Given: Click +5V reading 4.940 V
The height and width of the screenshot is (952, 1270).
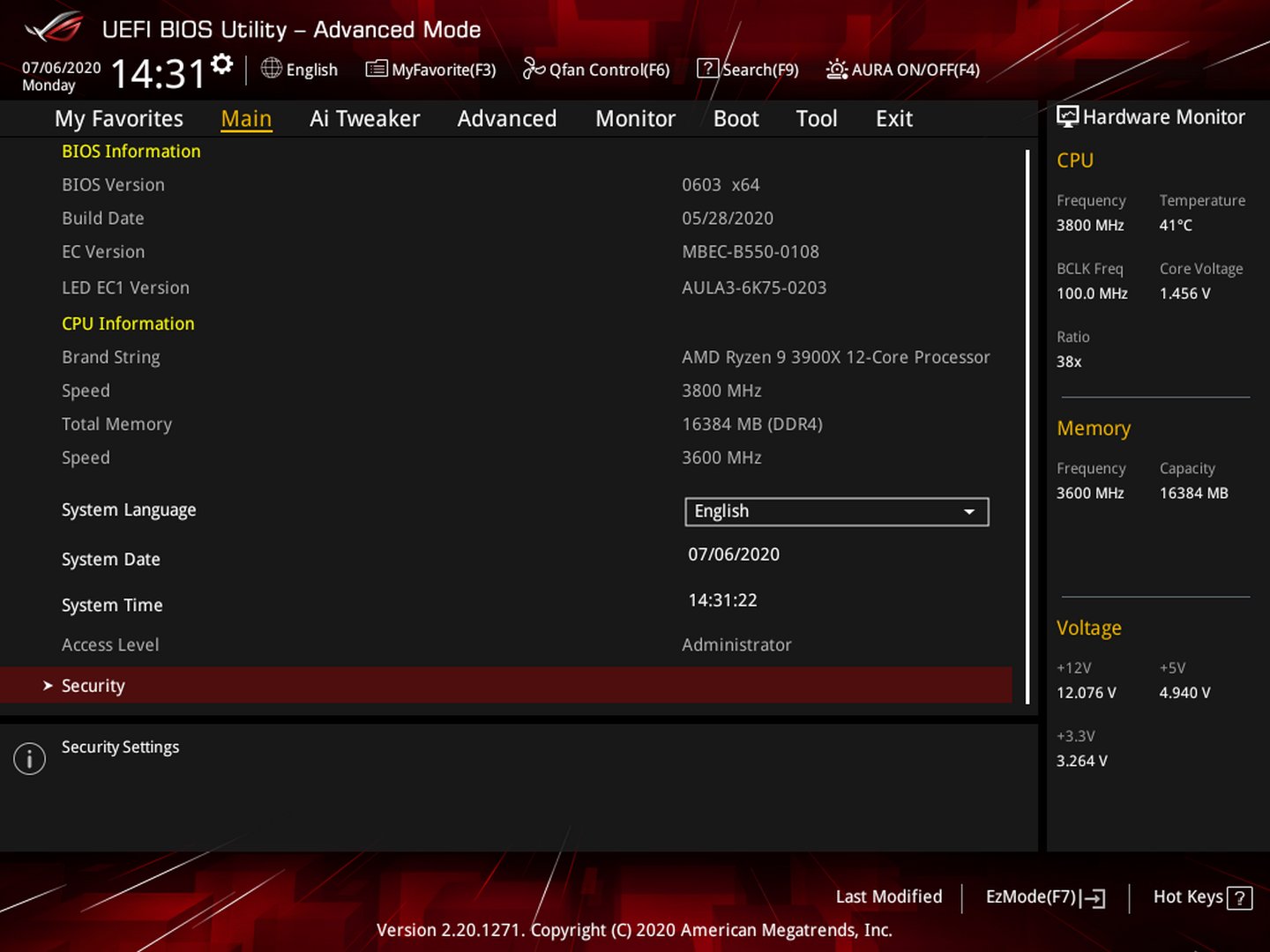Looking at the screenshot, I should pyautogui.click(x=1184, y=693).
